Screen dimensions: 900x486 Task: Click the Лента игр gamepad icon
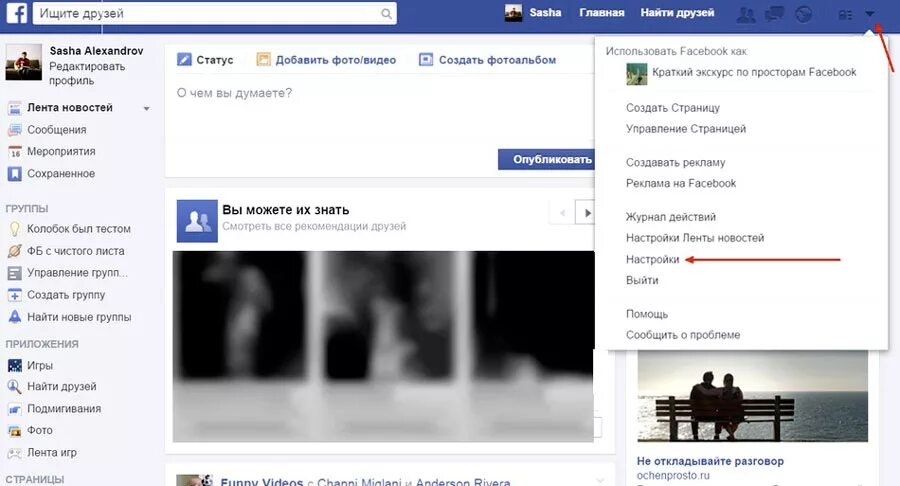click(x=14, y=453)
